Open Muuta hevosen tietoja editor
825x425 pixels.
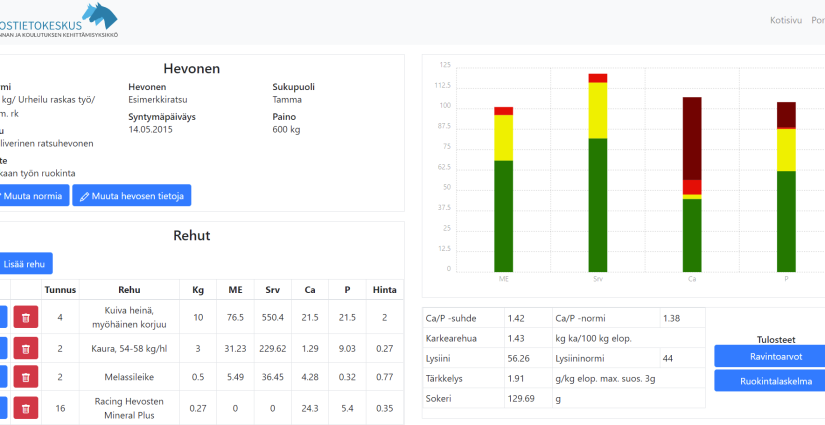[132, 195]
